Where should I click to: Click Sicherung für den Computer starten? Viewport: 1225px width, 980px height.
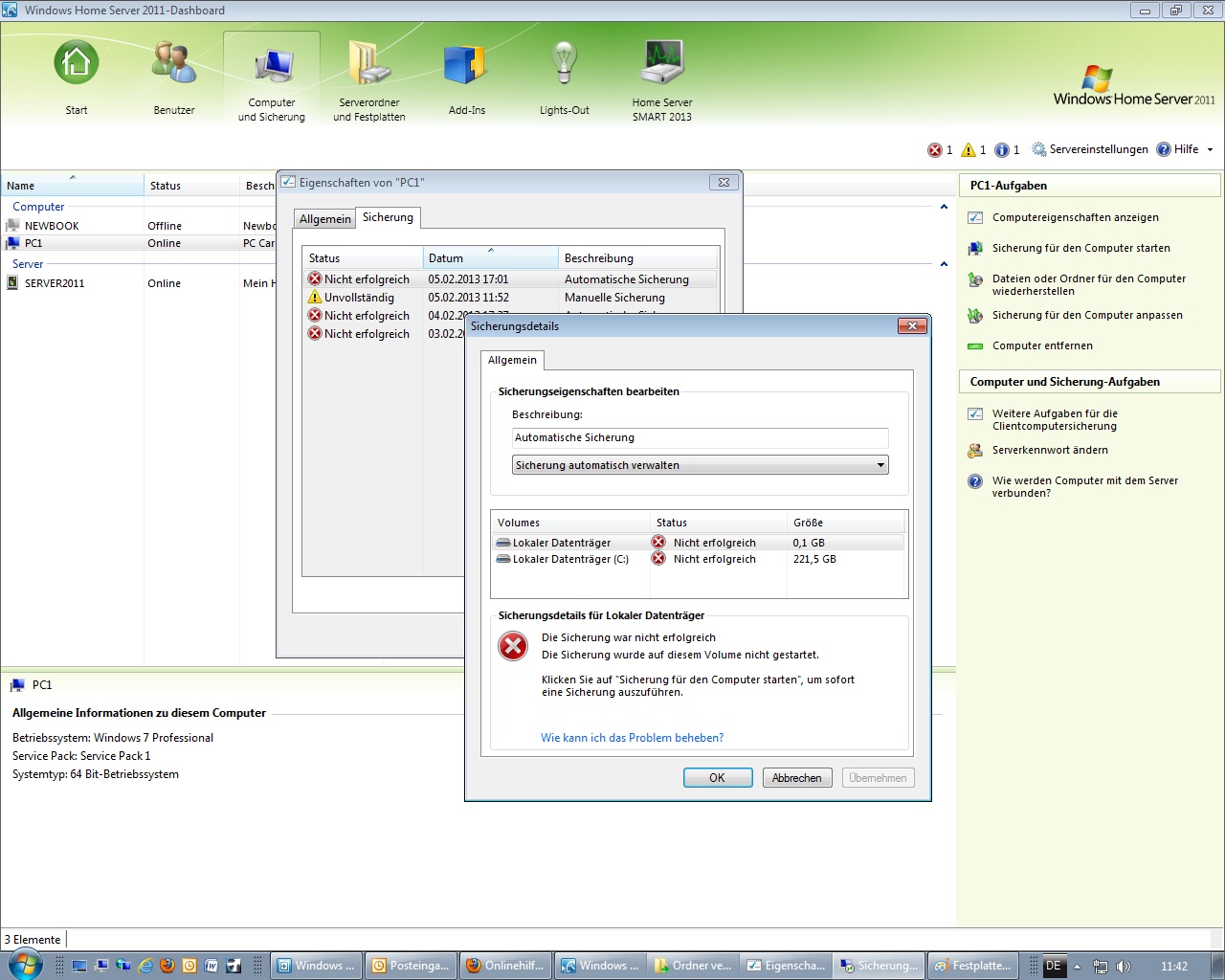point(1080,248)
